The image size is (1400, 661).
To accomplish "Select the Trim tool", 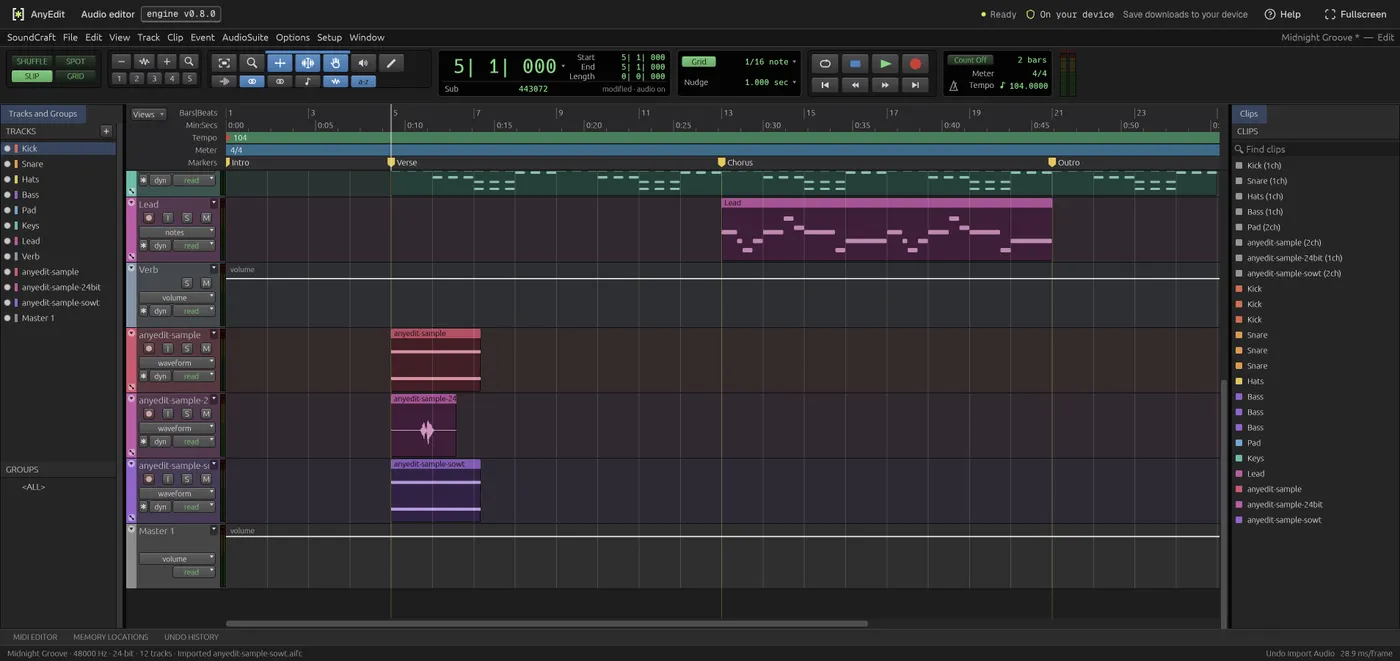I will coord(280,63).
